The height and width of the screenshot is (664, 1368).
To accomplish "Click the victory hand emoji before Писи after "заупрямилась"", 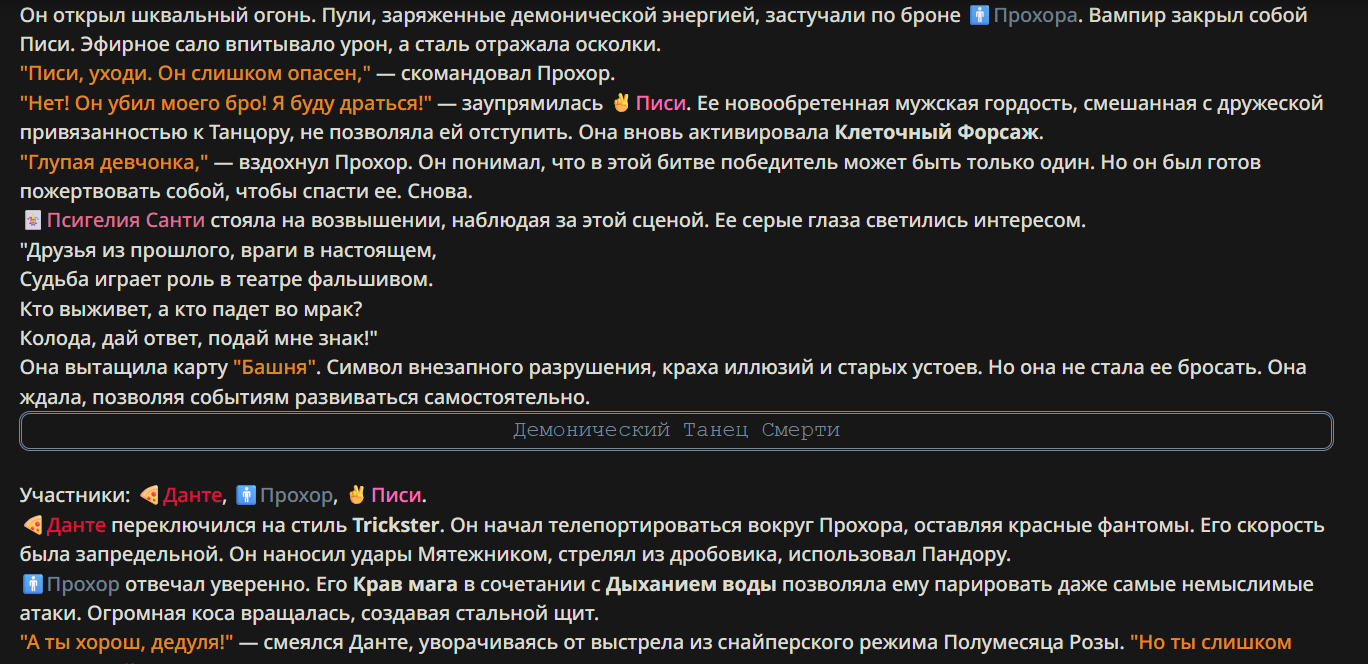I will tap(621, 103).
